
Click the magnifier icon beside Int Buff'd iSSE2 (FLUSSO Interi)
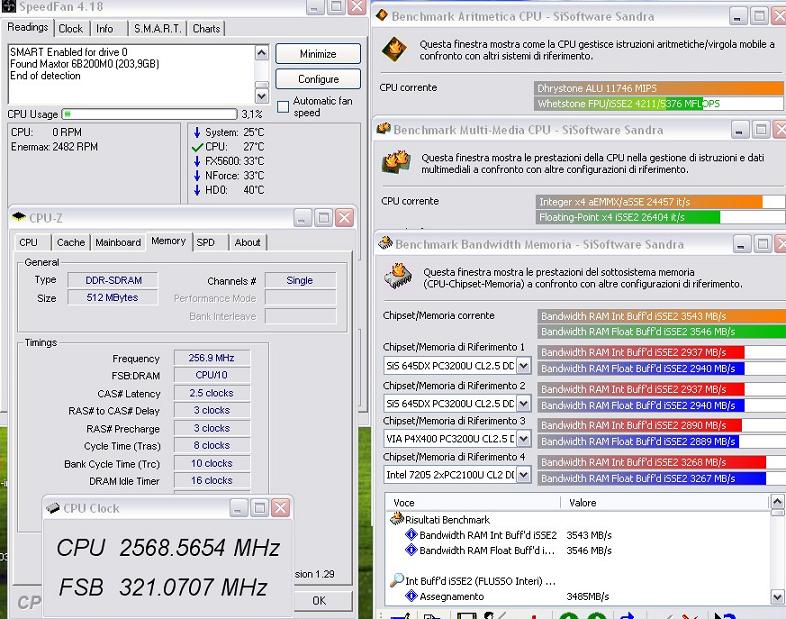[x=397, y=580]
